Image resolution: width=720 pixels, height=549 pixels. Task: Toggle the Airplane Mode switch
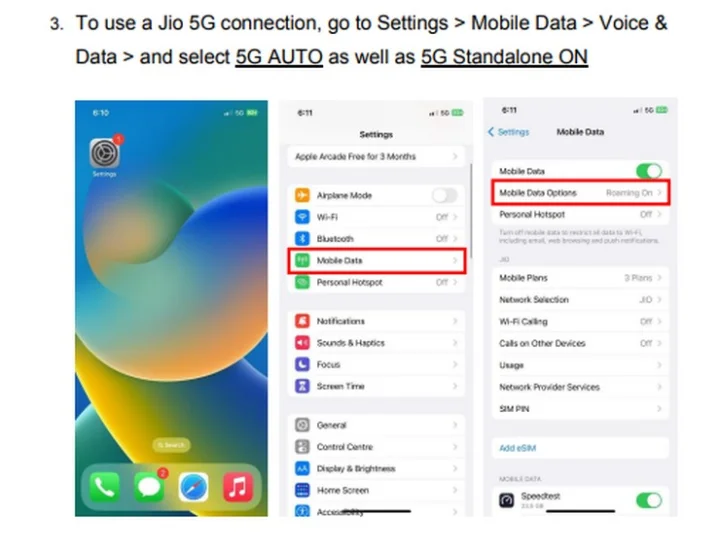[x=444, y=196]
